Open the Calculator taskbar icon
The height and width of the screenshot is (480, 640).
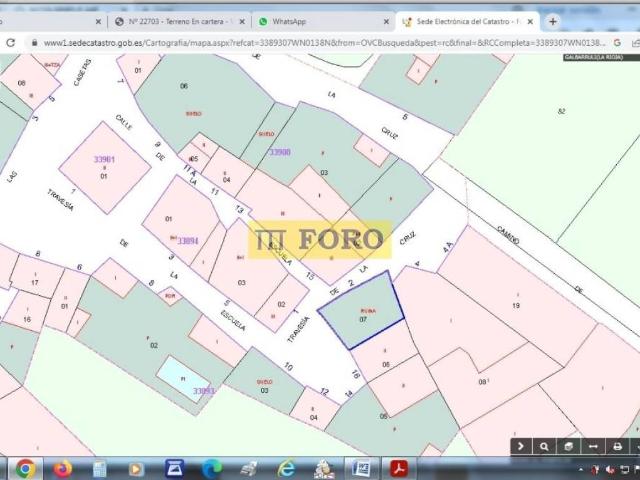pyautogui.click(x=99, y=469)
